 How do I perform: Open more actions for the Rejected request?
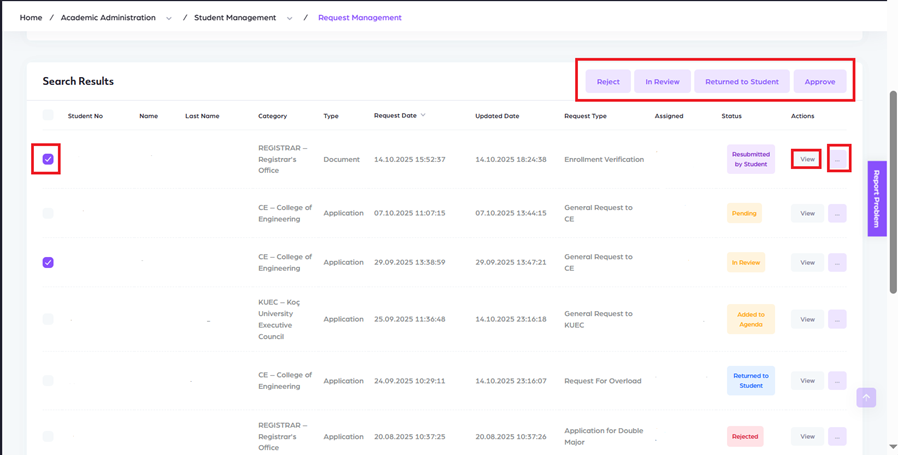tap(838, 437)
